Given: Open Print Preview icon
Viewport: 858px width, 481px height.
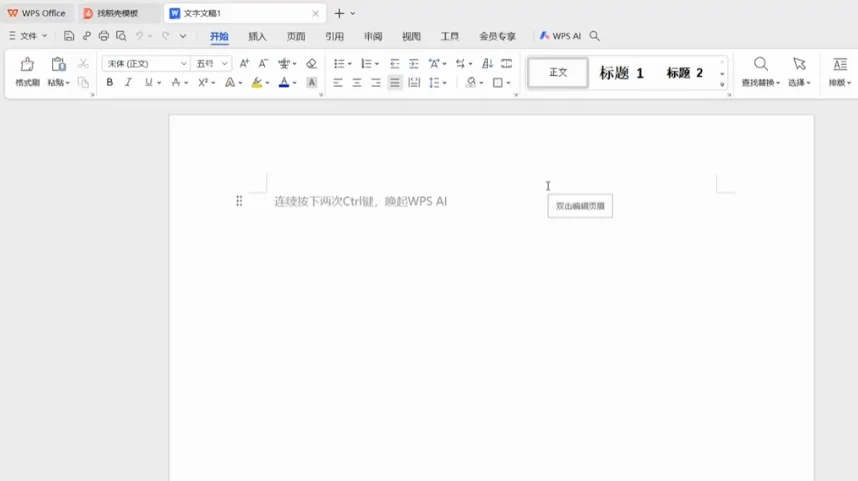Looking at the screenshot, I should pyautogui.click(x=121, y=36).
